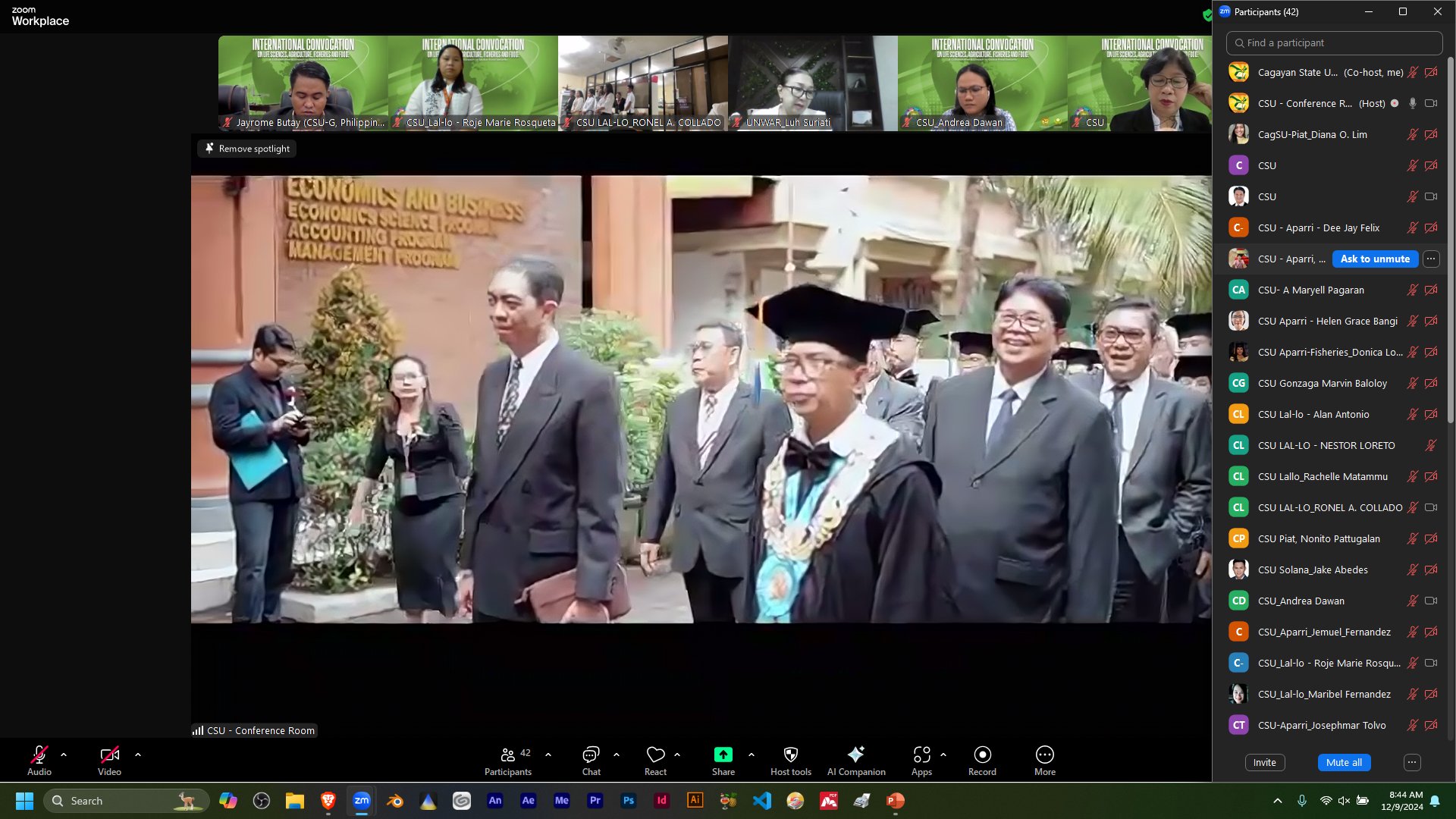Expand the video settings arrow
This screenshot has height=819, width=1456.
(x=138, y=755)
